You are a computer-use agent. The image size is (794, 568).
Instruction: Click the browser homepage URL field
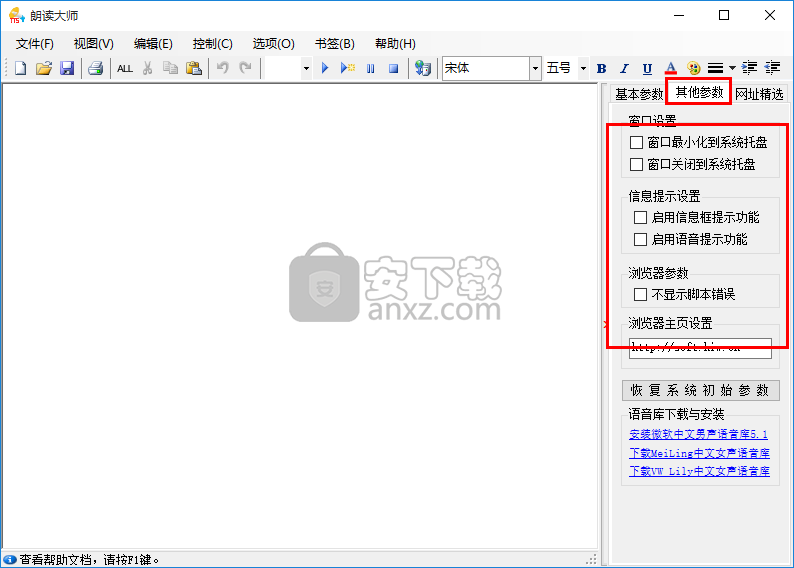pos(700,348)
